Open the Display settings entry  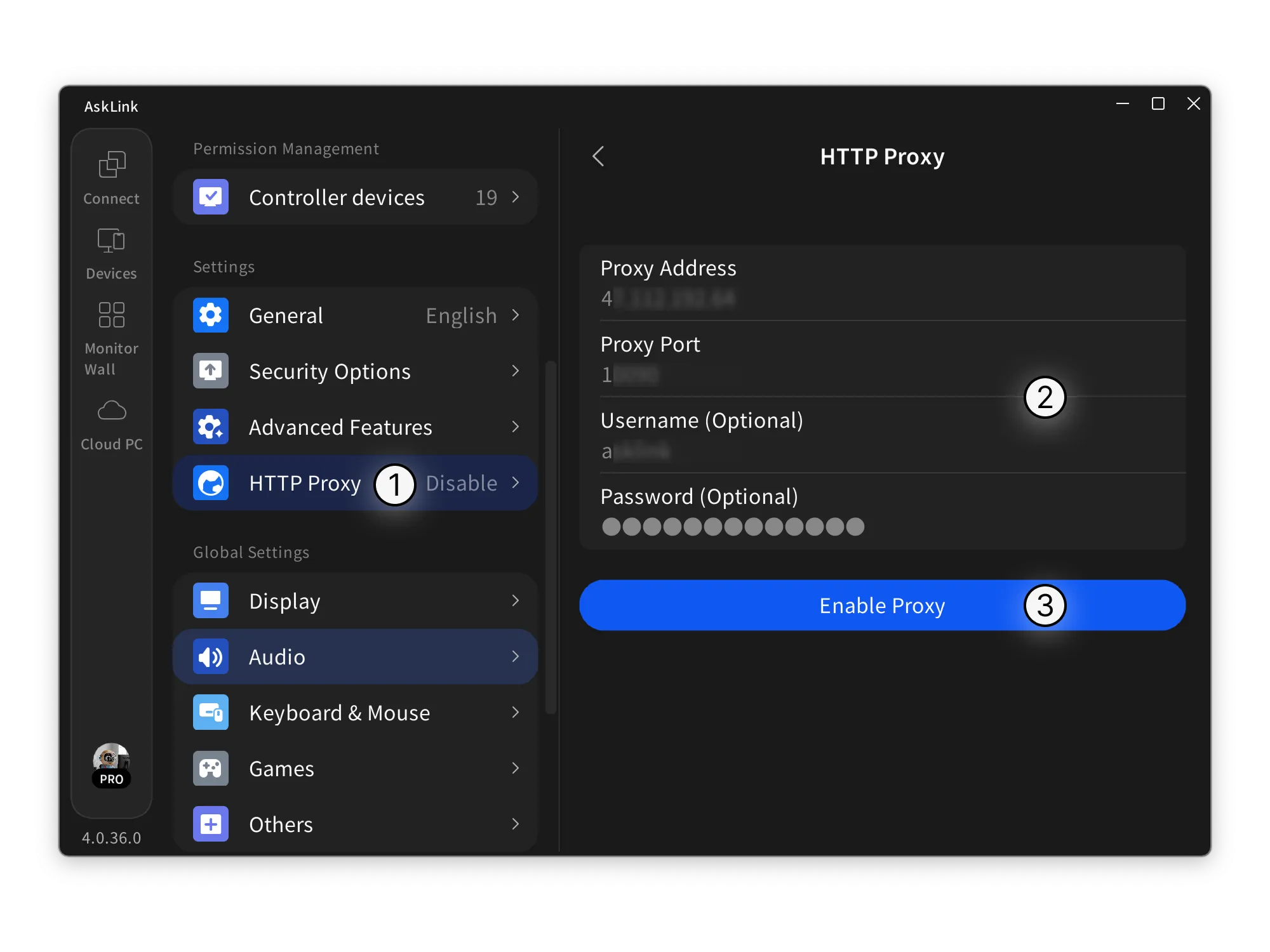tap(356, 600)
